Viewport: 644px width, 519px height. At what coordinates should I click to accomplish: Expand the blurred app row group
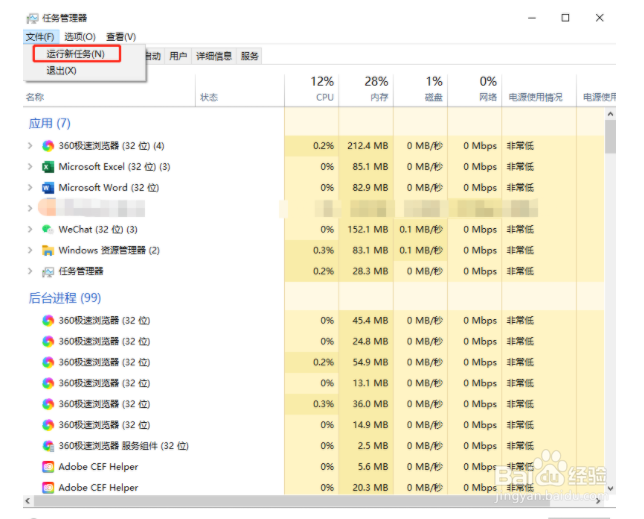point(30,208)
